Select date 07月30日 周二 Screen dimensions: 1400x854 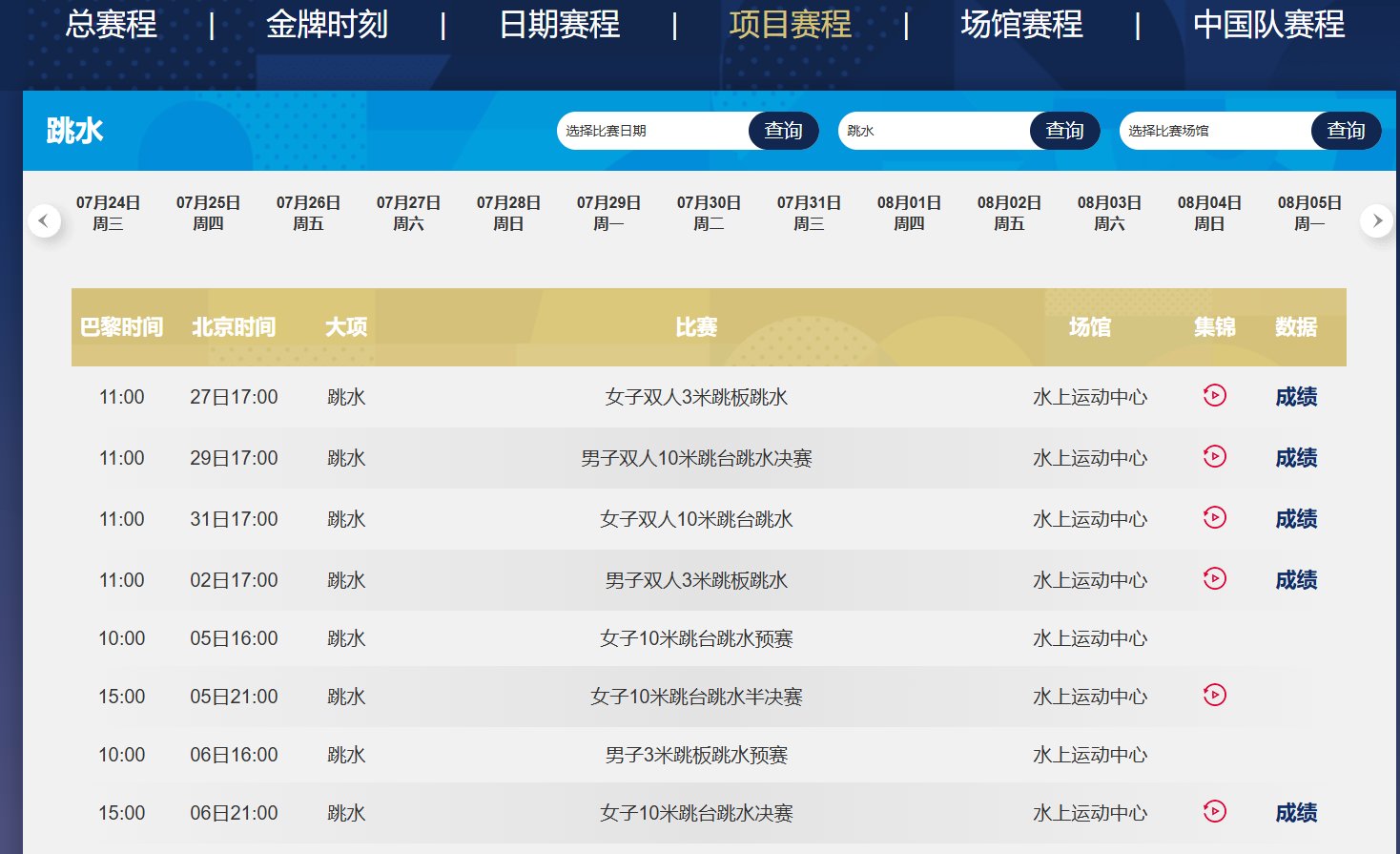[709, 213]
